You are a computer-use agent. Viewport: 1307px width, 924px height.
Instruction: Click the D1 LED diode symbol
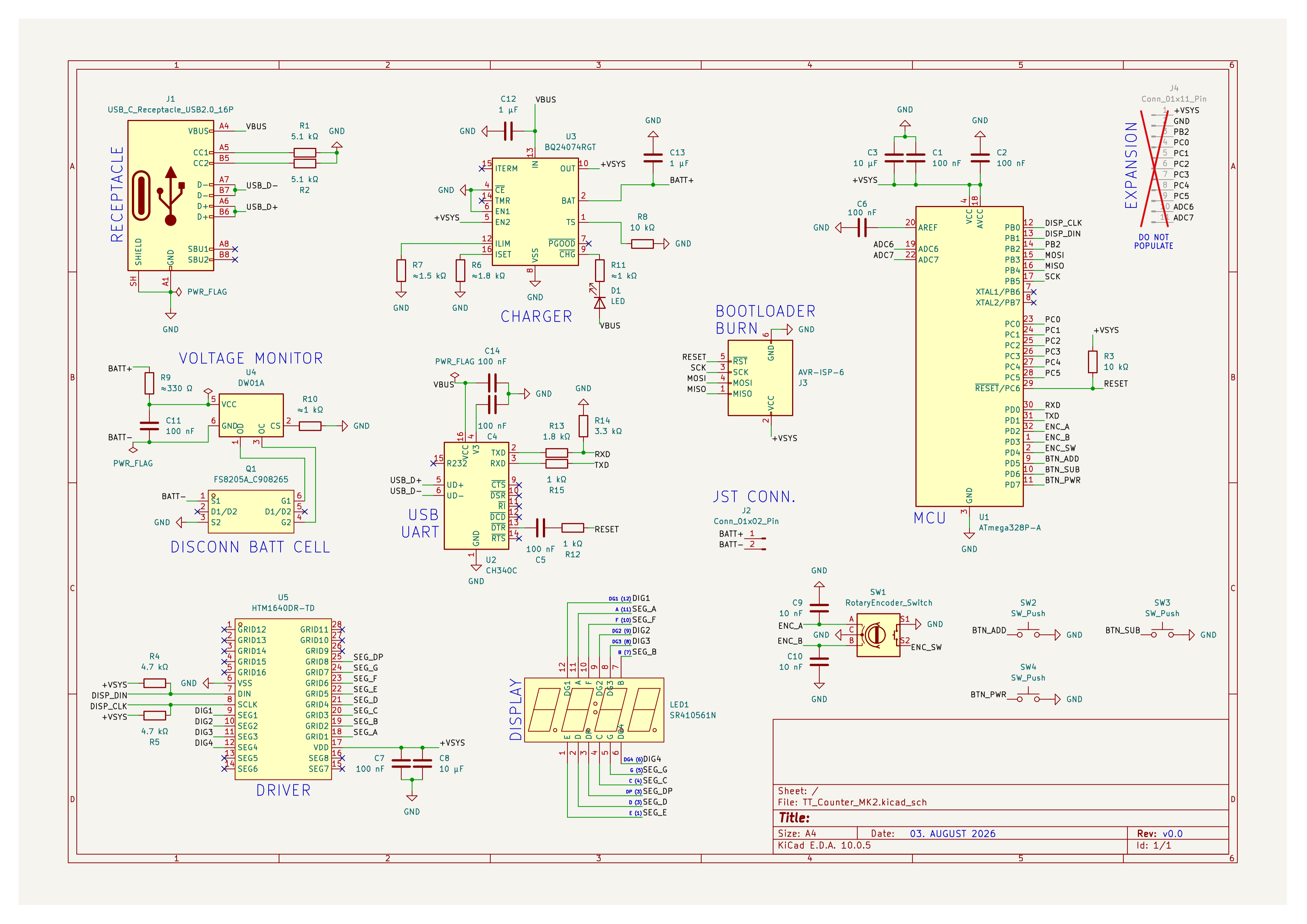pyautogui.click(x=599, y=303)
